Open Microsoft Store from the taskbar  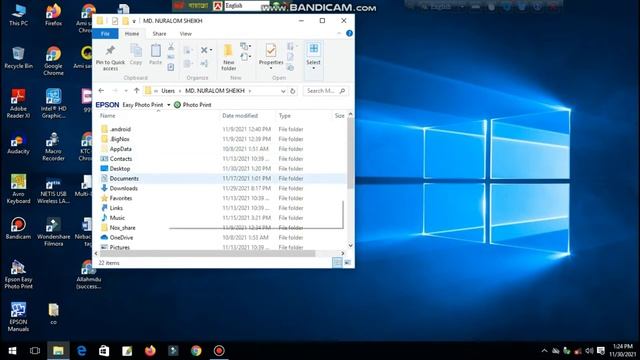click(104, 351)
